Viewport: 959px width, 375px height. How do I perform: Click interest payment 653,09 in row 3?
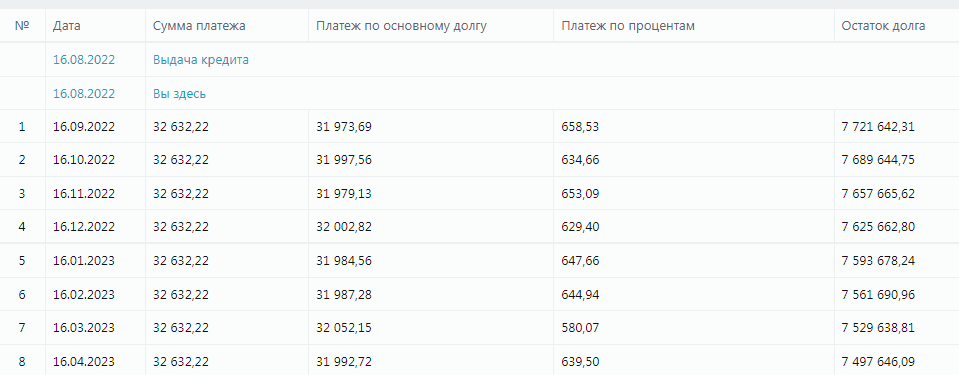pos(580,193)
